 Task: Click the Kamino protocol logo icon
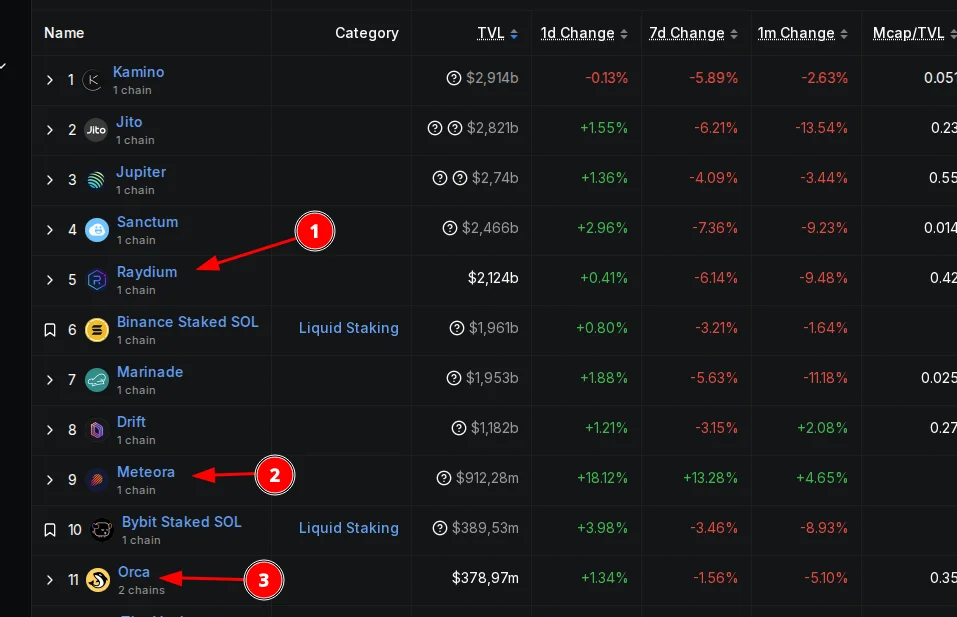click(93, 80)
